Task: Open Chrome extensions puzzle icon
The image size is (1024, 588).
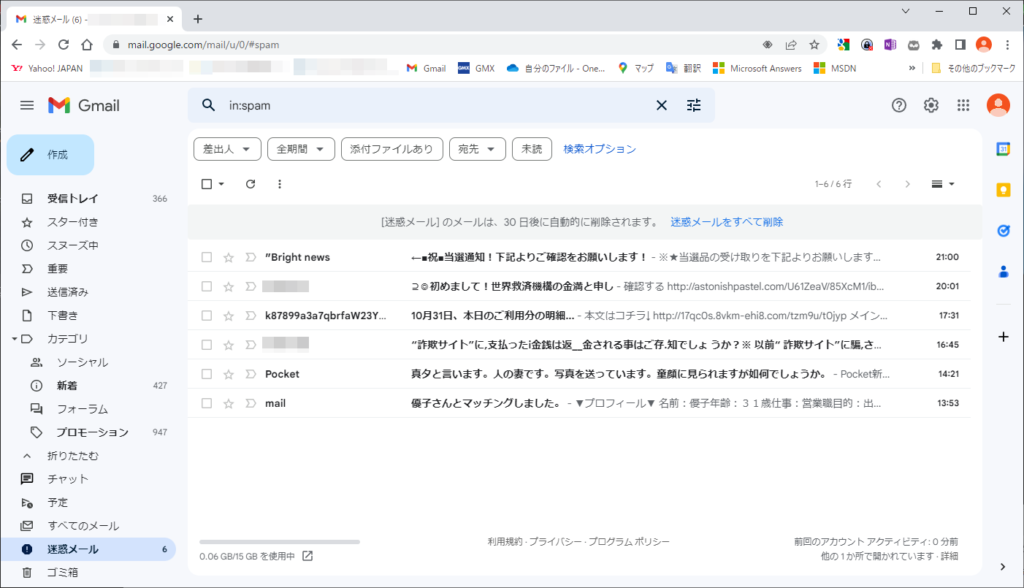Action: 937,44
